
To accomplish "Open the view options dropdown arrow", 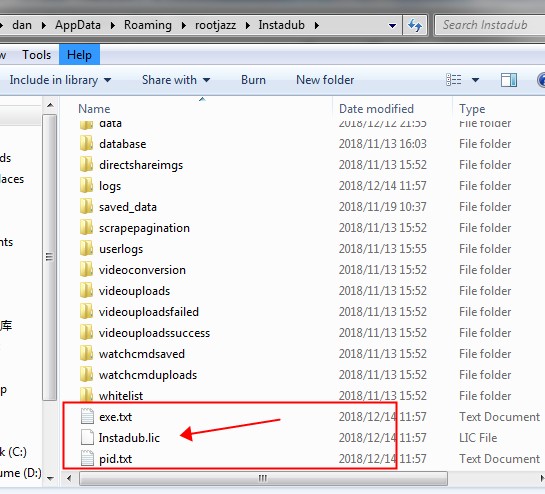I will (475, 80).
